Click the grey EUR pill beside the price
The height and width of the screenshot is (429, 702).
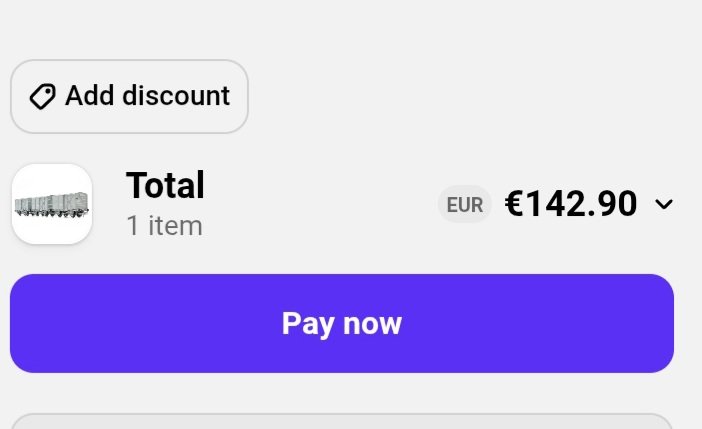465,205
